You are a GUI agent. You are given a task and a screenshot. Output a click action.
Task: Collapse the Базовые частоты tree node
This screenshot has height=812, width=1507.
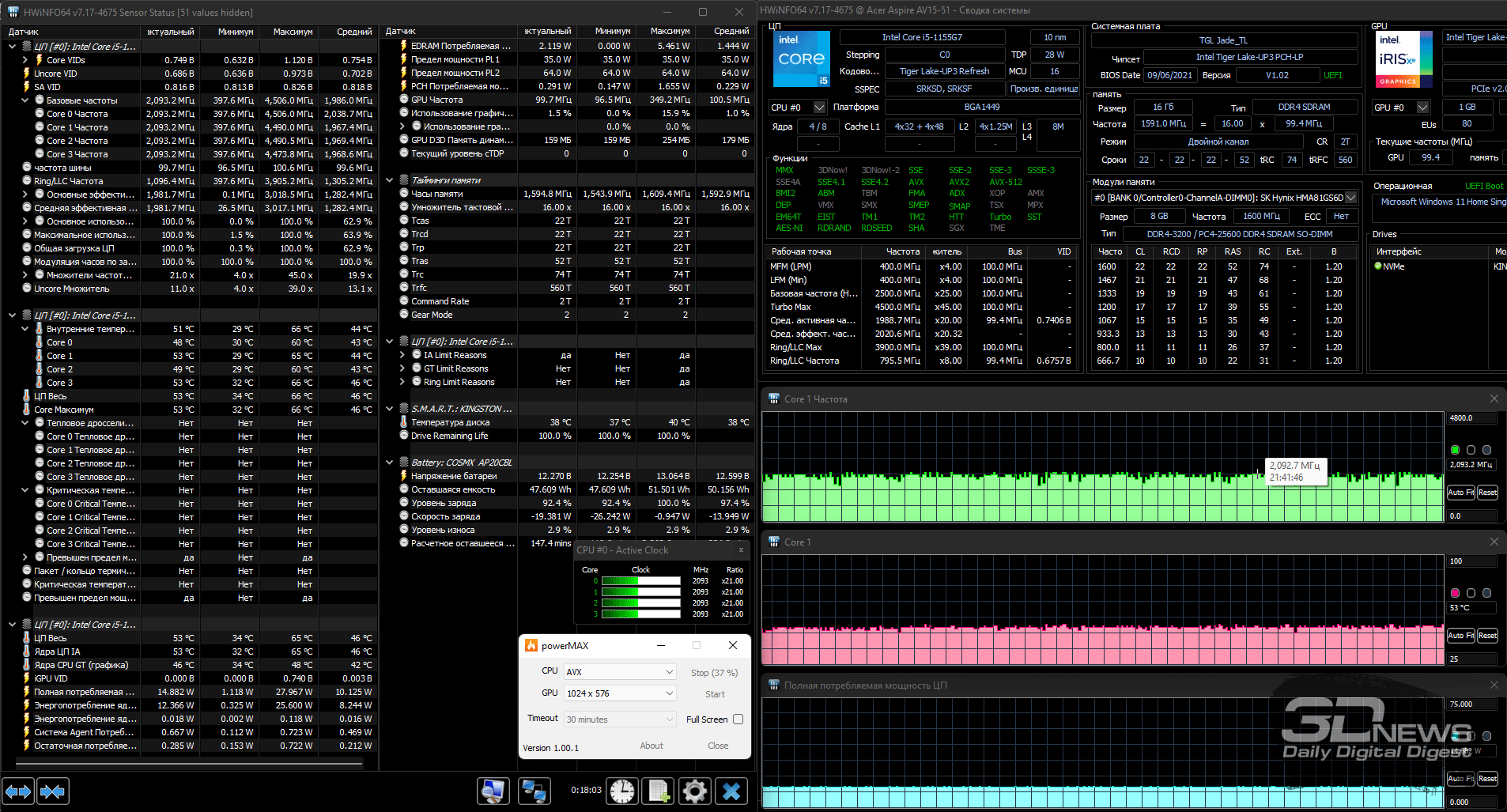[x=25, y=100]
